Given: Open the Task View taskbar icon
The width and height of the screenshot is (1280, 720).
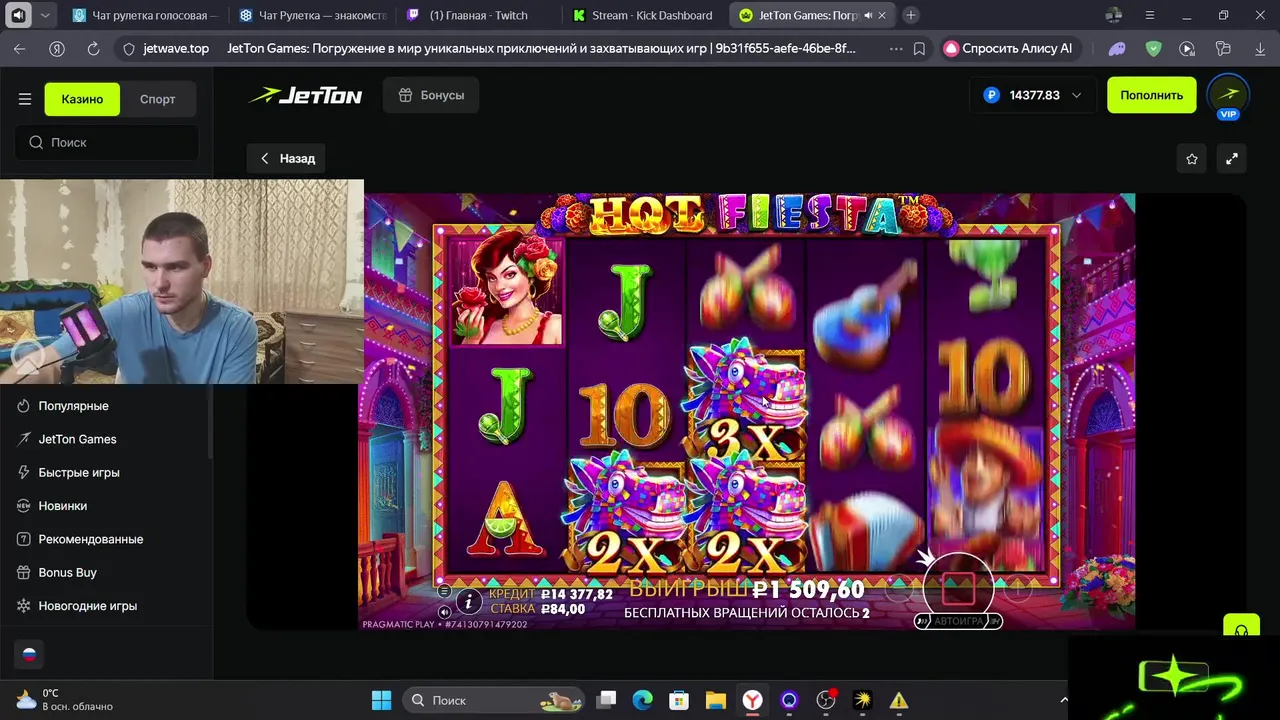Looking at the screenshot, I should point(607,700).
